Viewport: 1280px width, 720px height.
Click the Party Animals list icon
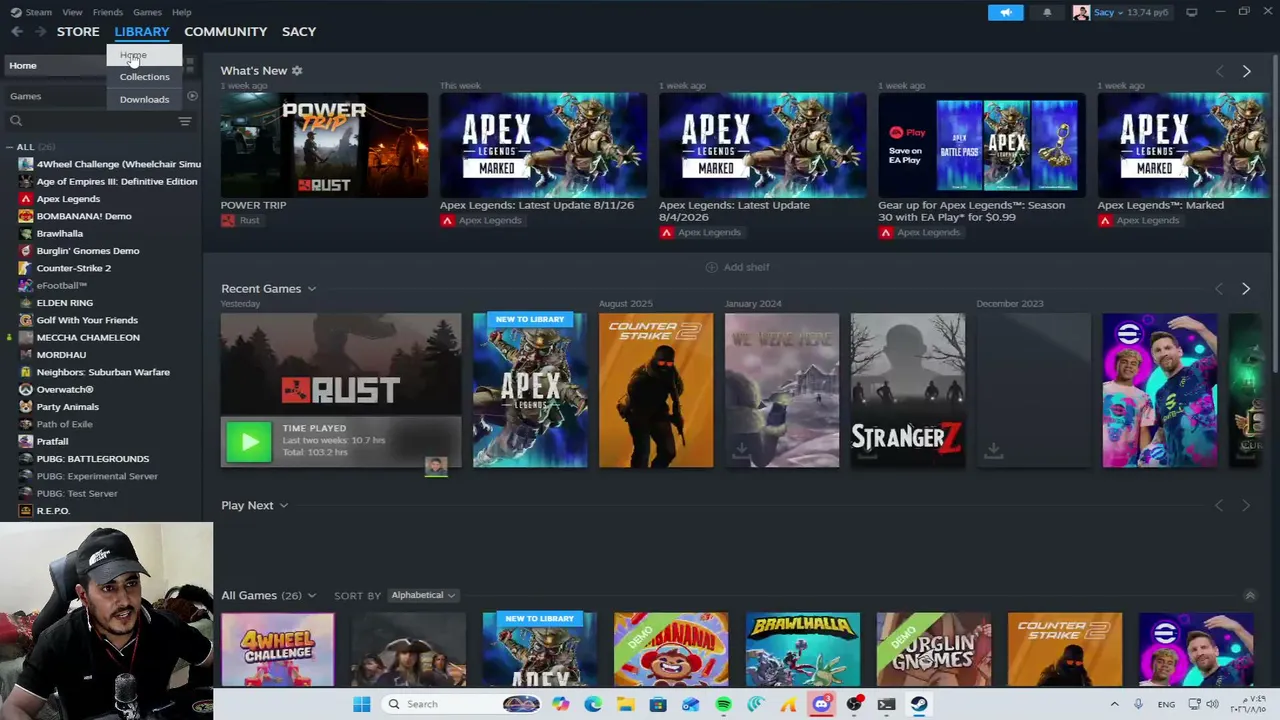(x=26, y=407)
